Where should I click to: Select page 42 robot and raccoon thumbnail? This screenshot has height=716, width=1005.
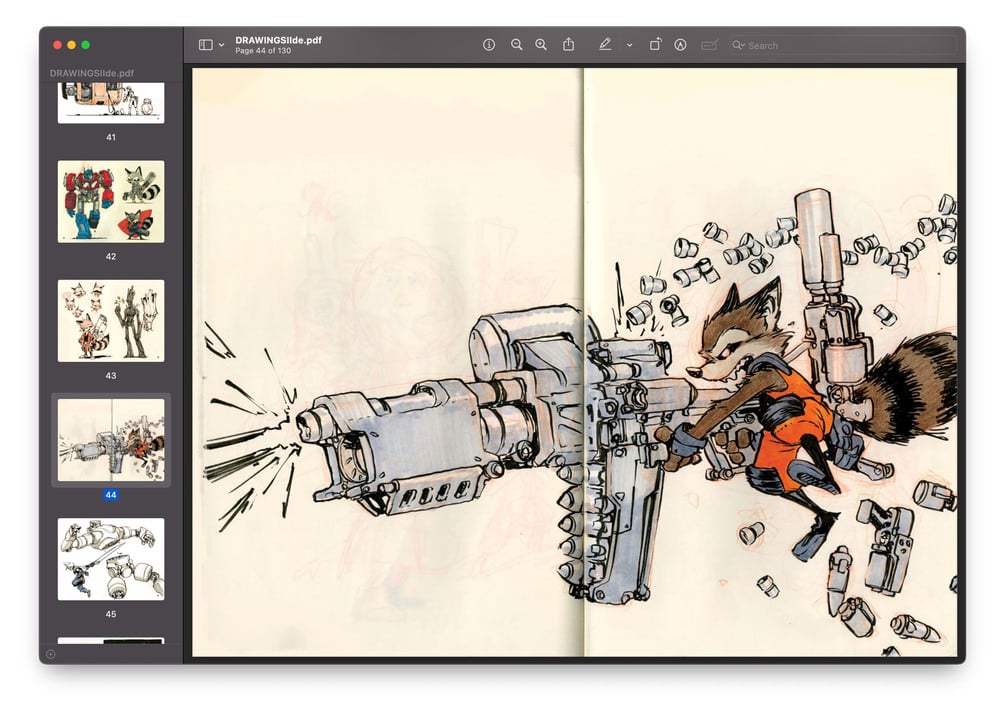coord(111,201)
